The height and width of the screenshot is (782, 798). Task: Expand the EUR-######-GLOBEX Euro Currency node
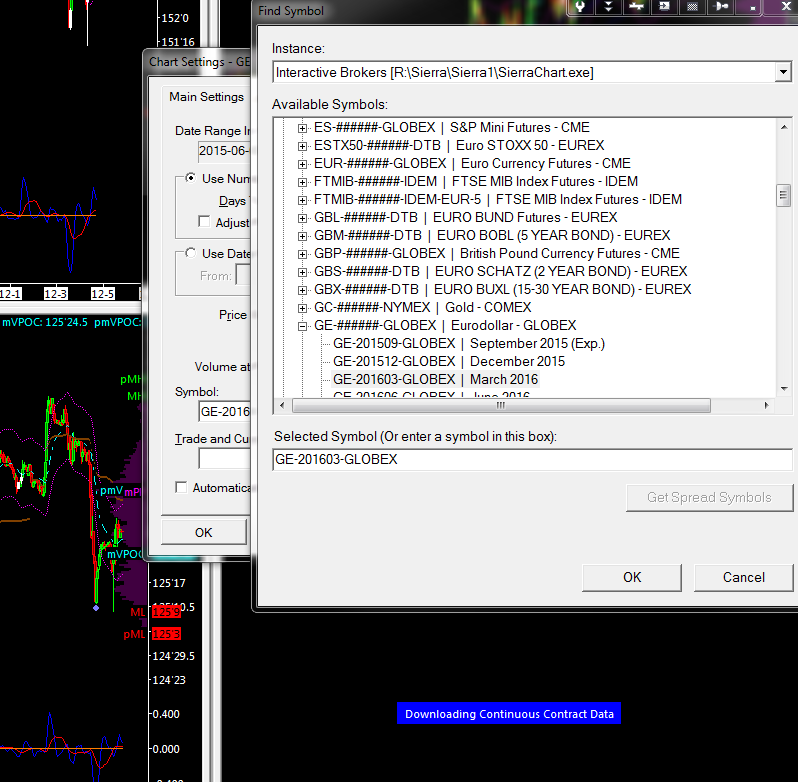click(x=302, y=164)
